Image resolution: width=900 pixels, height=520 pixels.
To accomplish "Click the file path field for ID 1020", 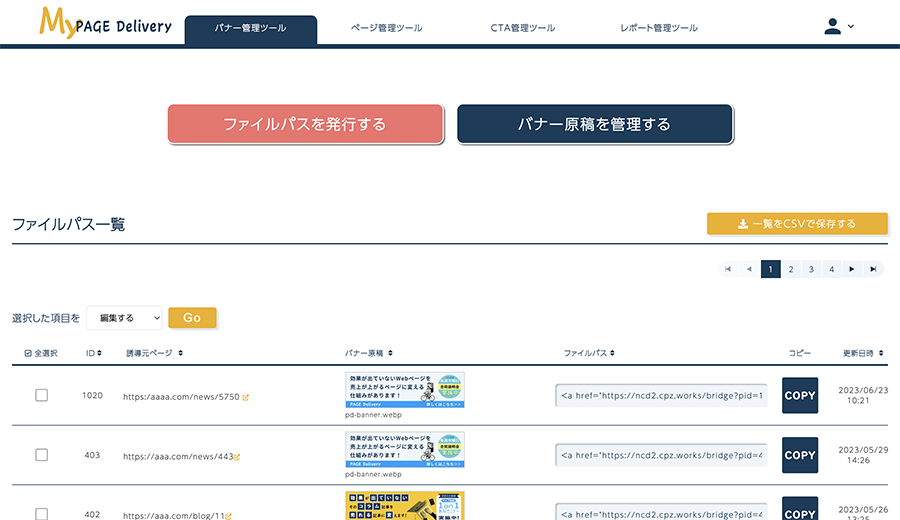I will point(661,396).
